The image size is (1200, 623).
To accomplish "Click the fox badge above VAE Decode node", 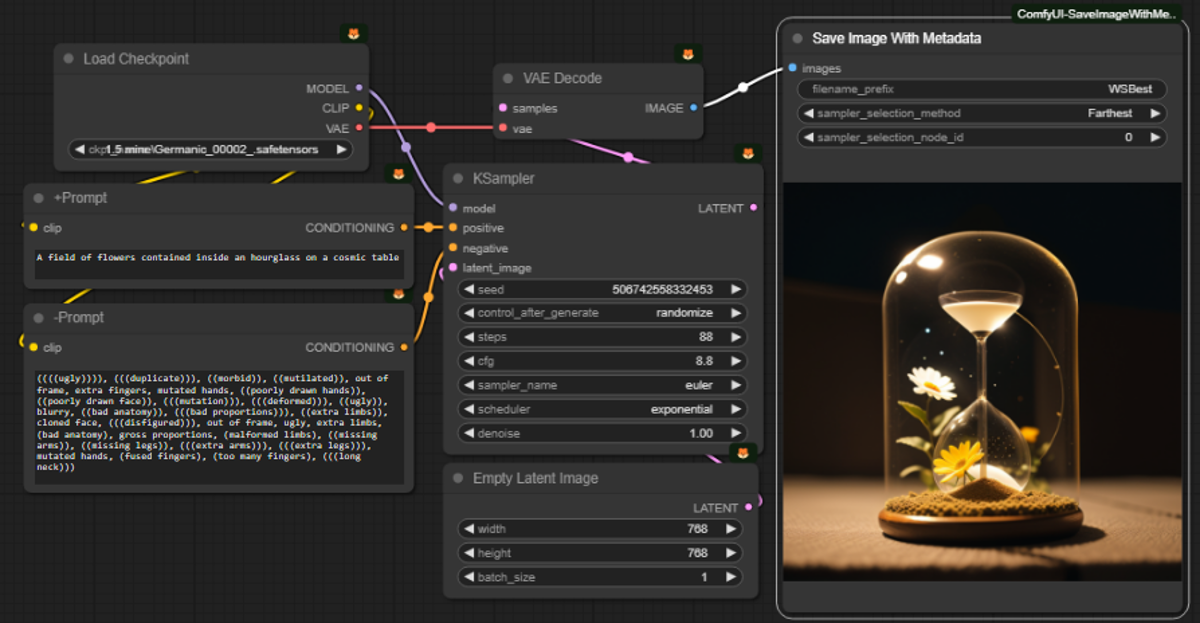I will [687, 54].
